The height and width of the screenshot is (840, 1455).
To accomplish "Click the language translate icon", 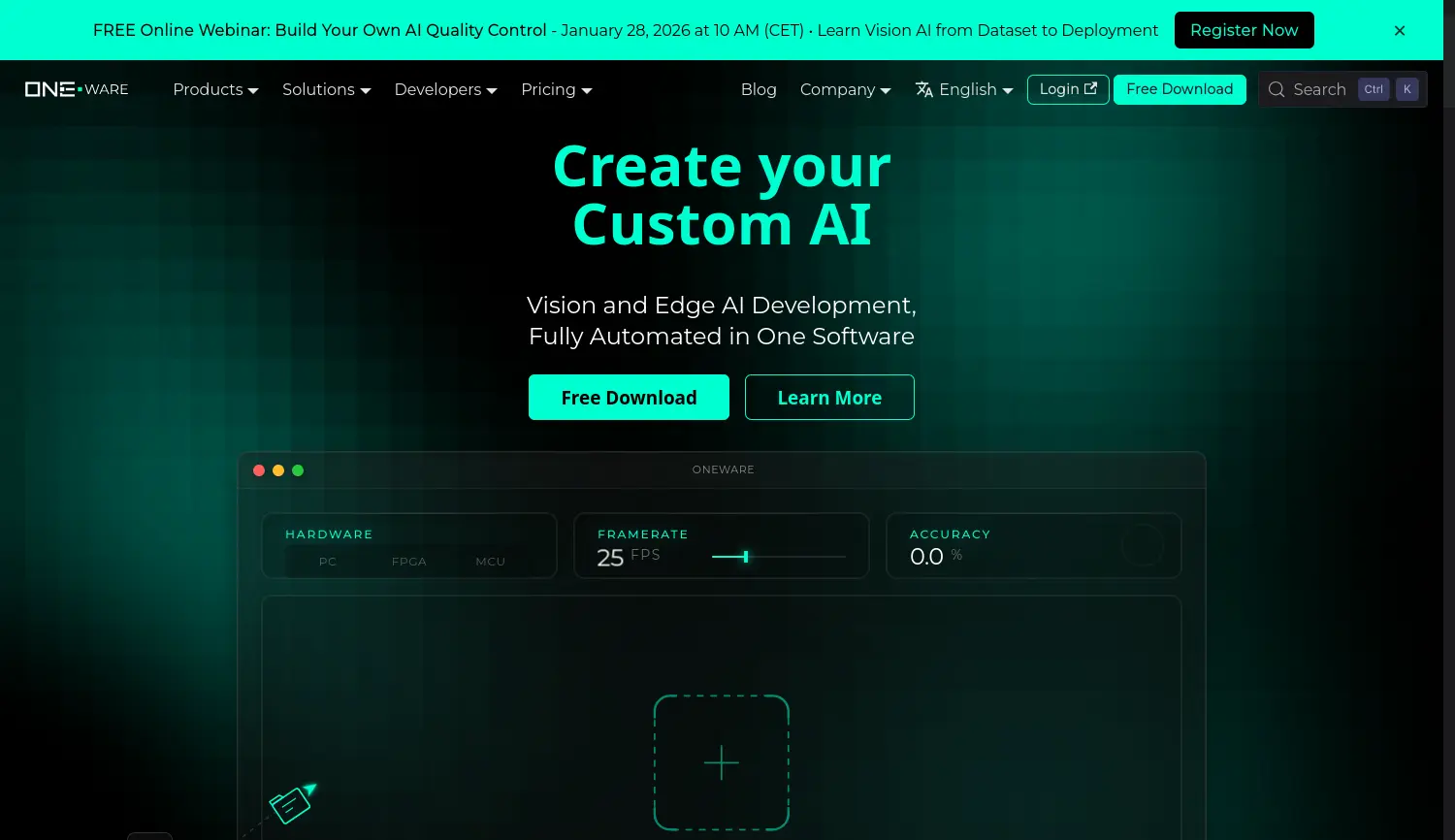I will (x=924, y=89).
